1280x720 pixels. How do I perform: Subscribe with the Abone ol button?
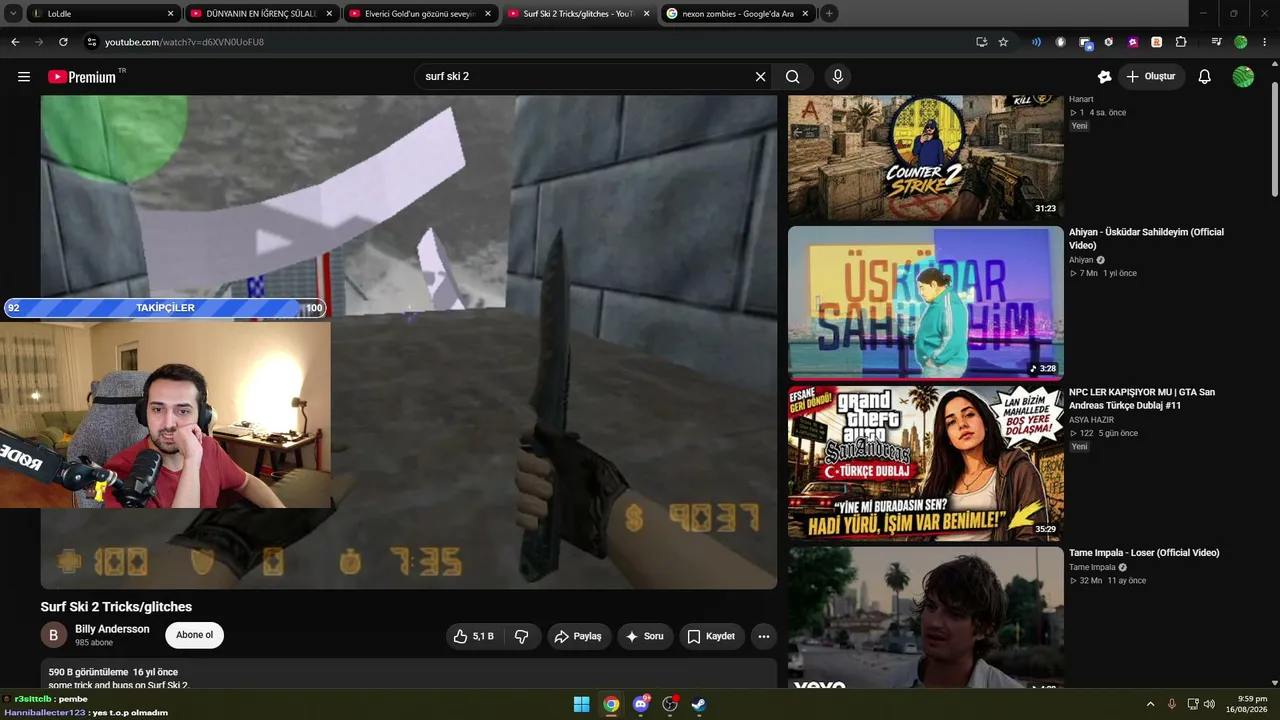click(x=194, y=635)
